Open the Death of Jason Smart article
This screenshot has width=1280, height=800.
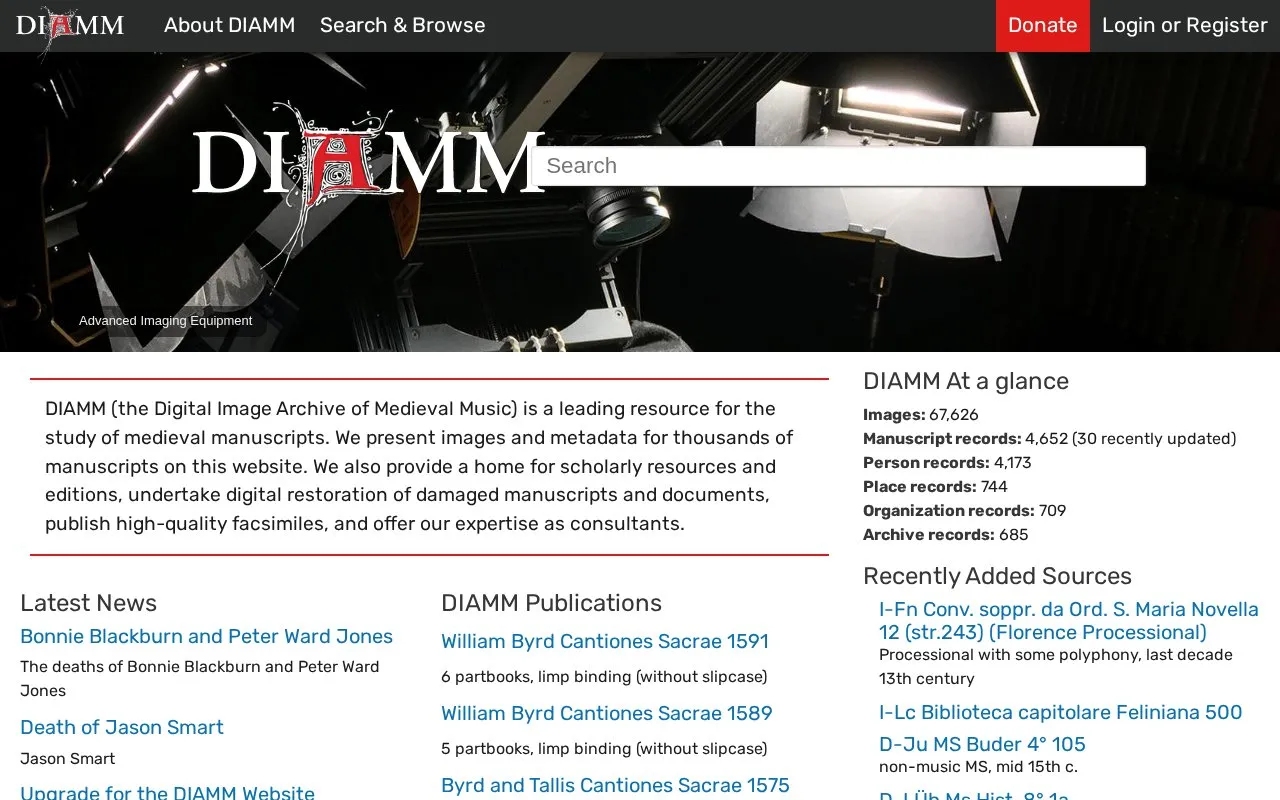[122, 727]
